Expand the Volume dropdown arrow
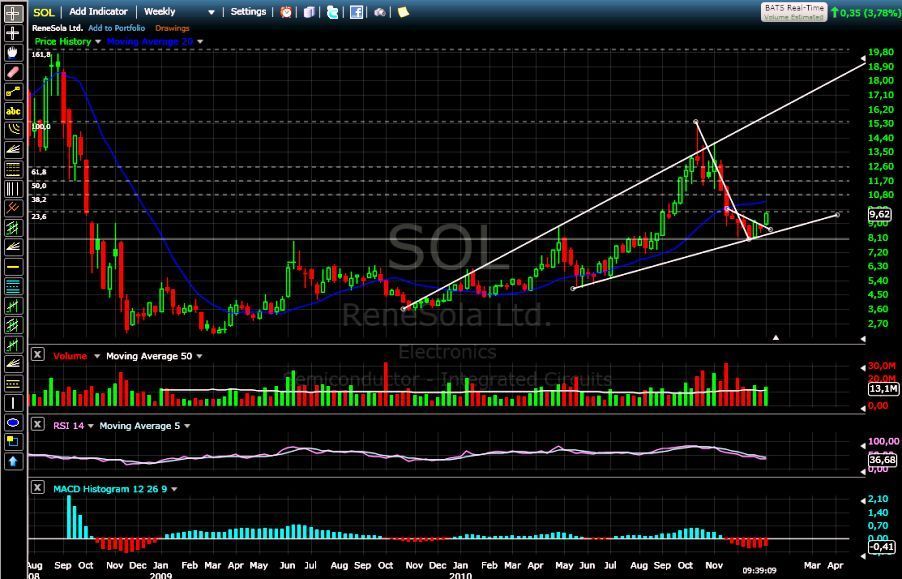Viewport: 902px width, 579px height. pyautogui.click(x=97, y=356)
